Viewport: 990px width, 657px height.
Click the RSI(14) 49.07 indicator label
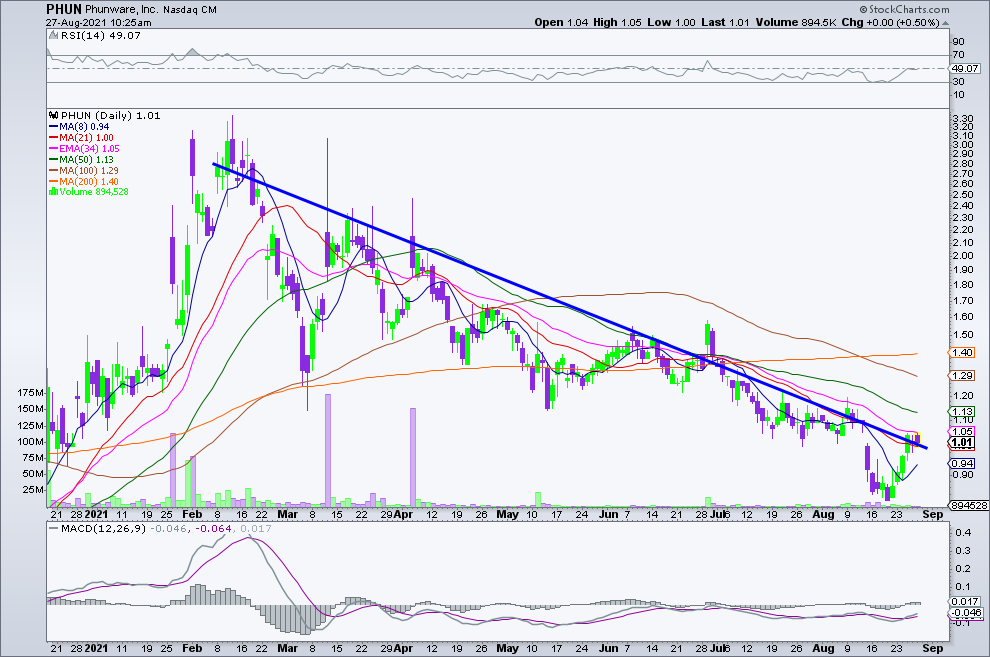pyautogui.click(x=100, y=36)
